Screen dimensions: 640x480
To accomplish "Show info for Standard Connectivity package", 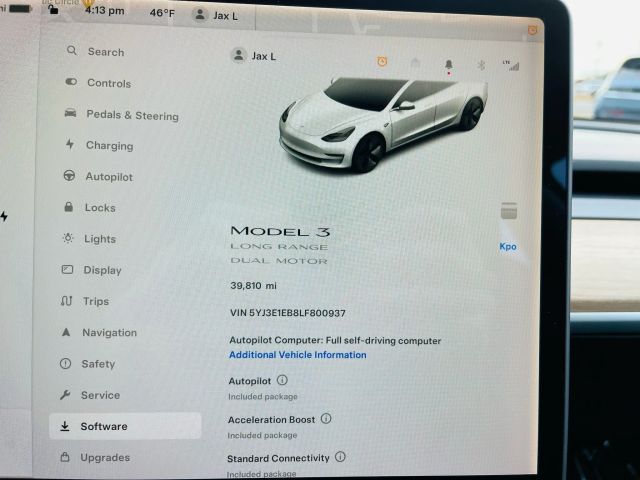I will pyautogui.click(x=340, y=457).
